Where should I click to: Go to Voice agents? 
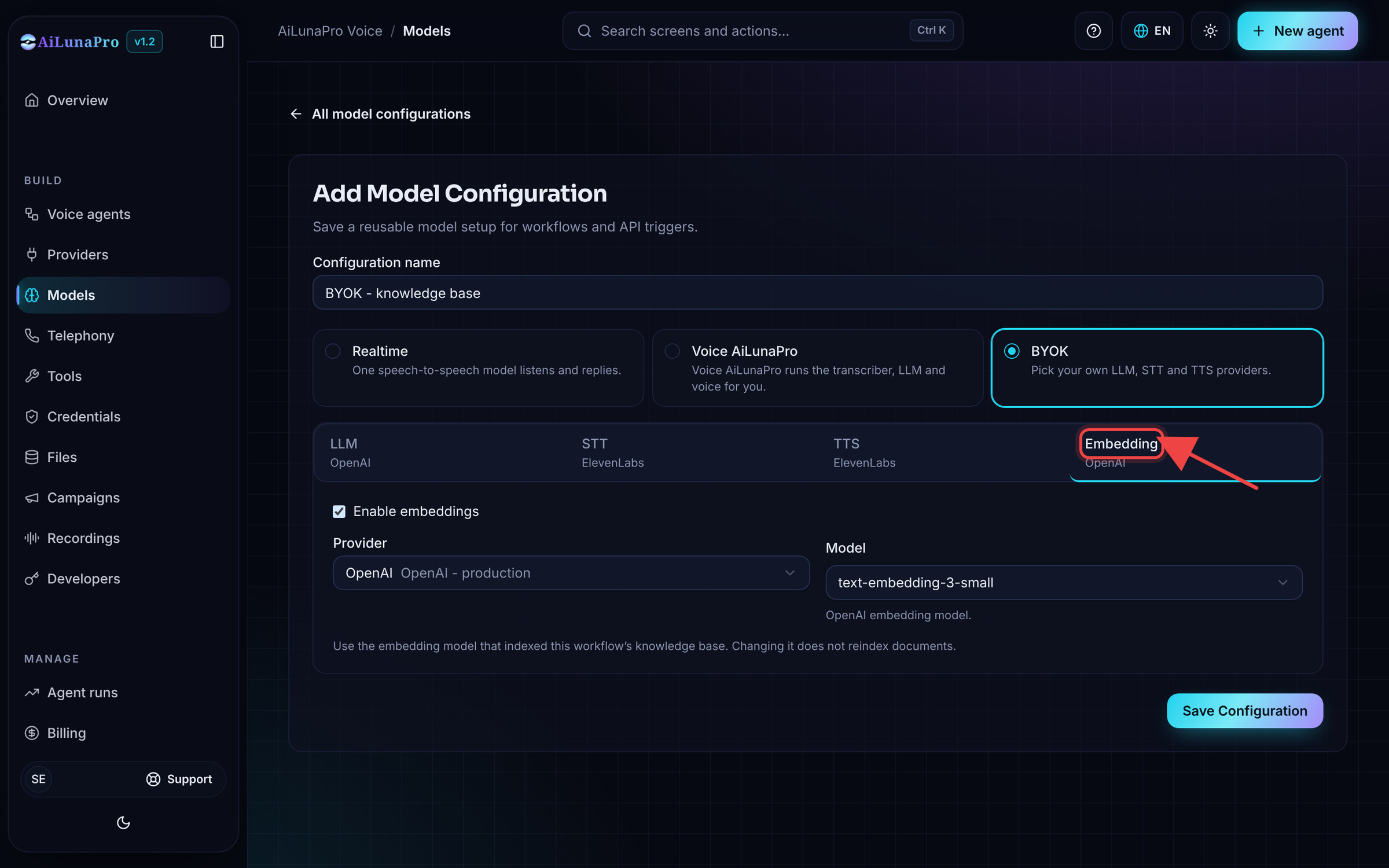pyautogui.click(x=123, y=214)
